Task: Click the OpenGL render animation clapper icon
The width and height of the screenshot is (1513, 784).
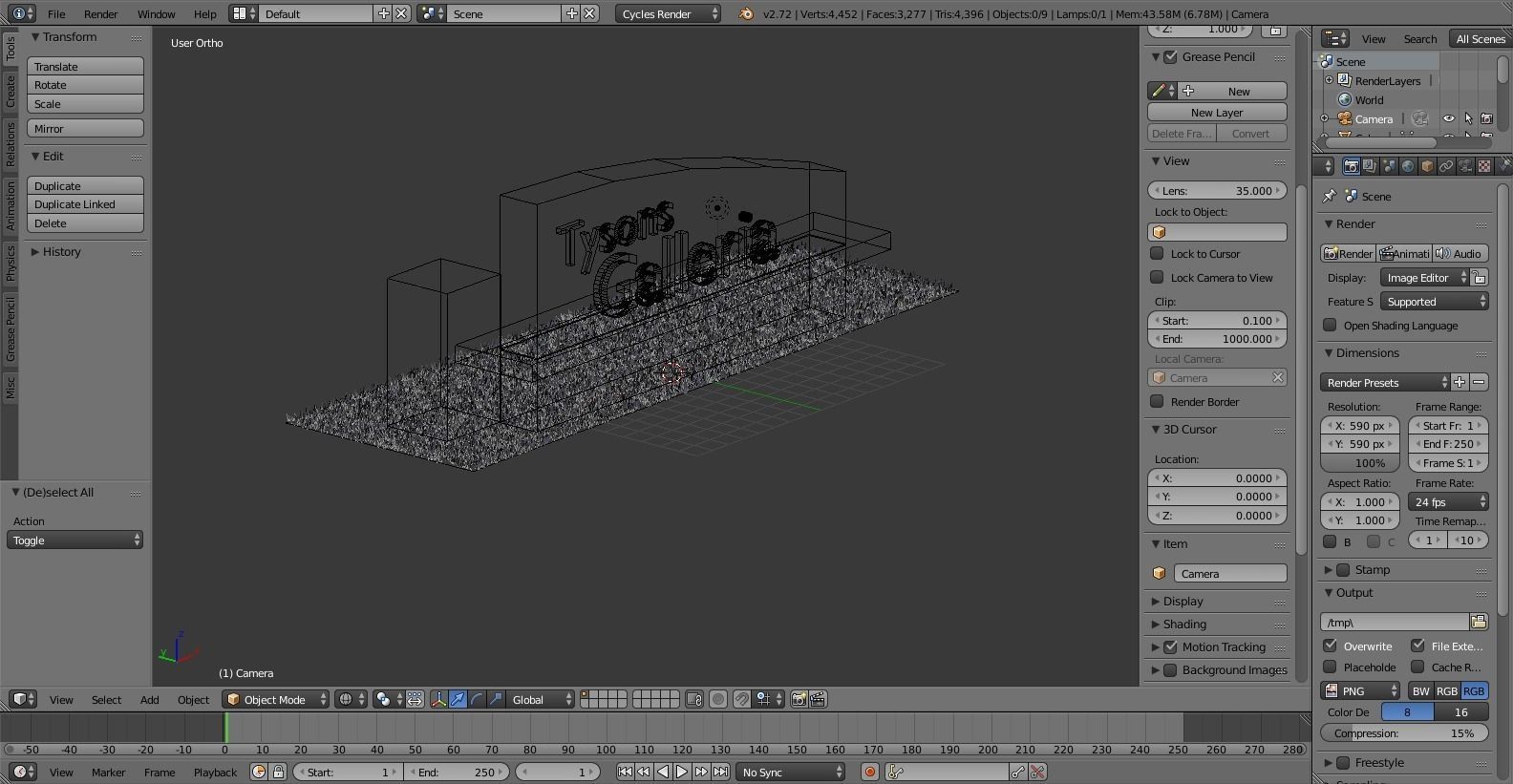Action: (818, 699)
